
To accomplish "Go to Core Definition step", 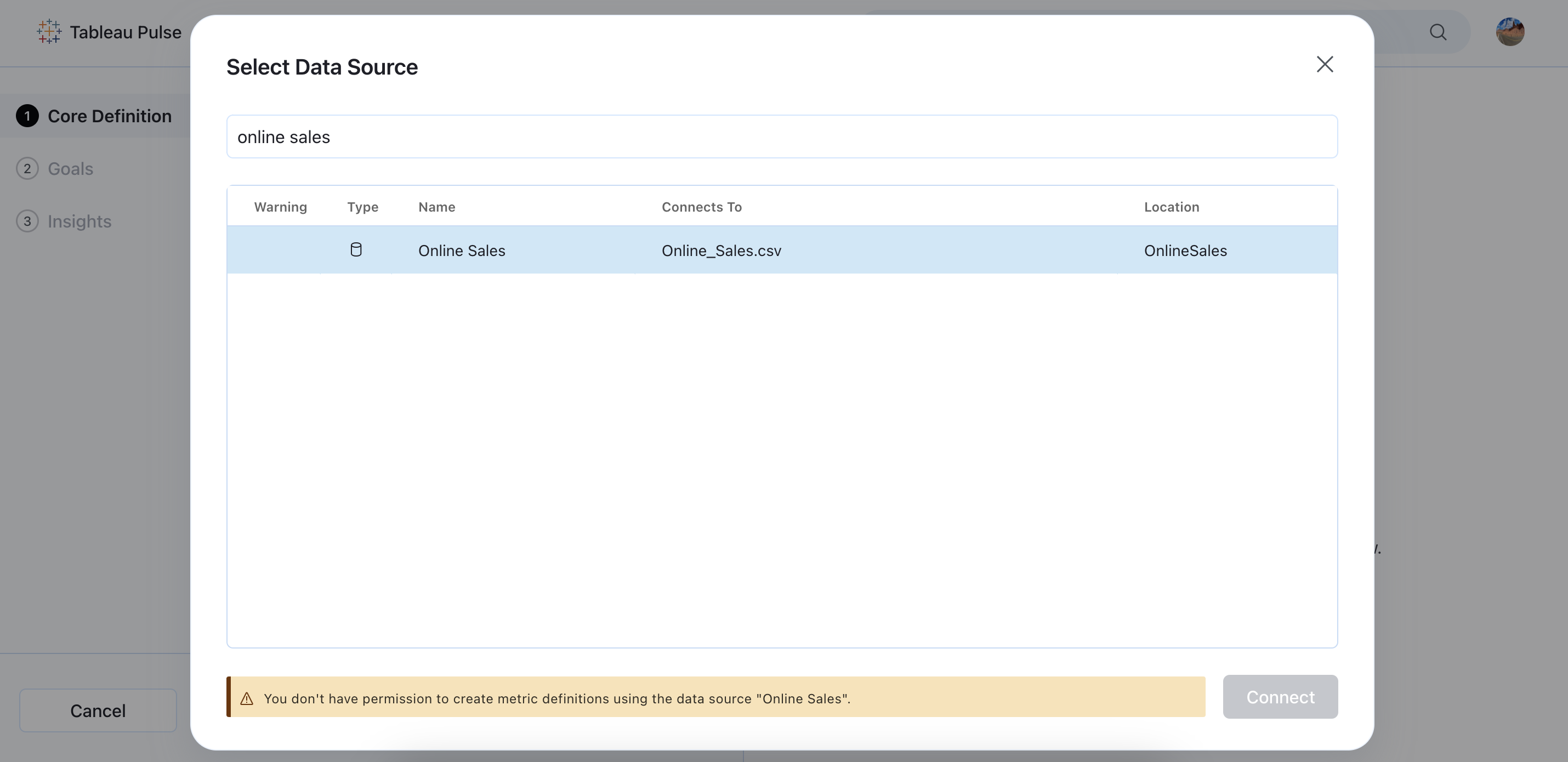I will coord(110,116).
